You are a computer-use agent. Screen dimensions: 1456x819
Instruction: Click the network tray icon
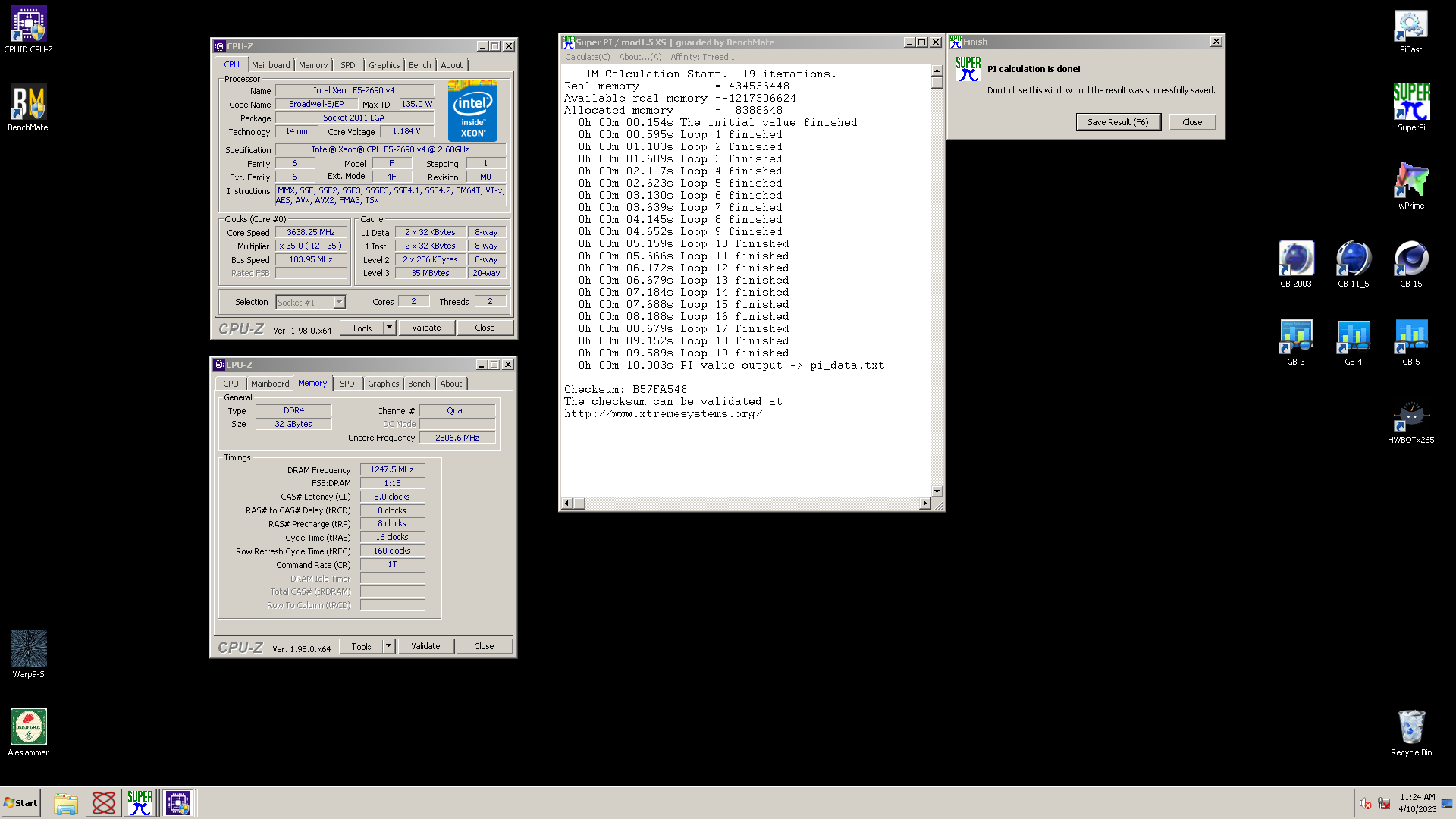1384,803
